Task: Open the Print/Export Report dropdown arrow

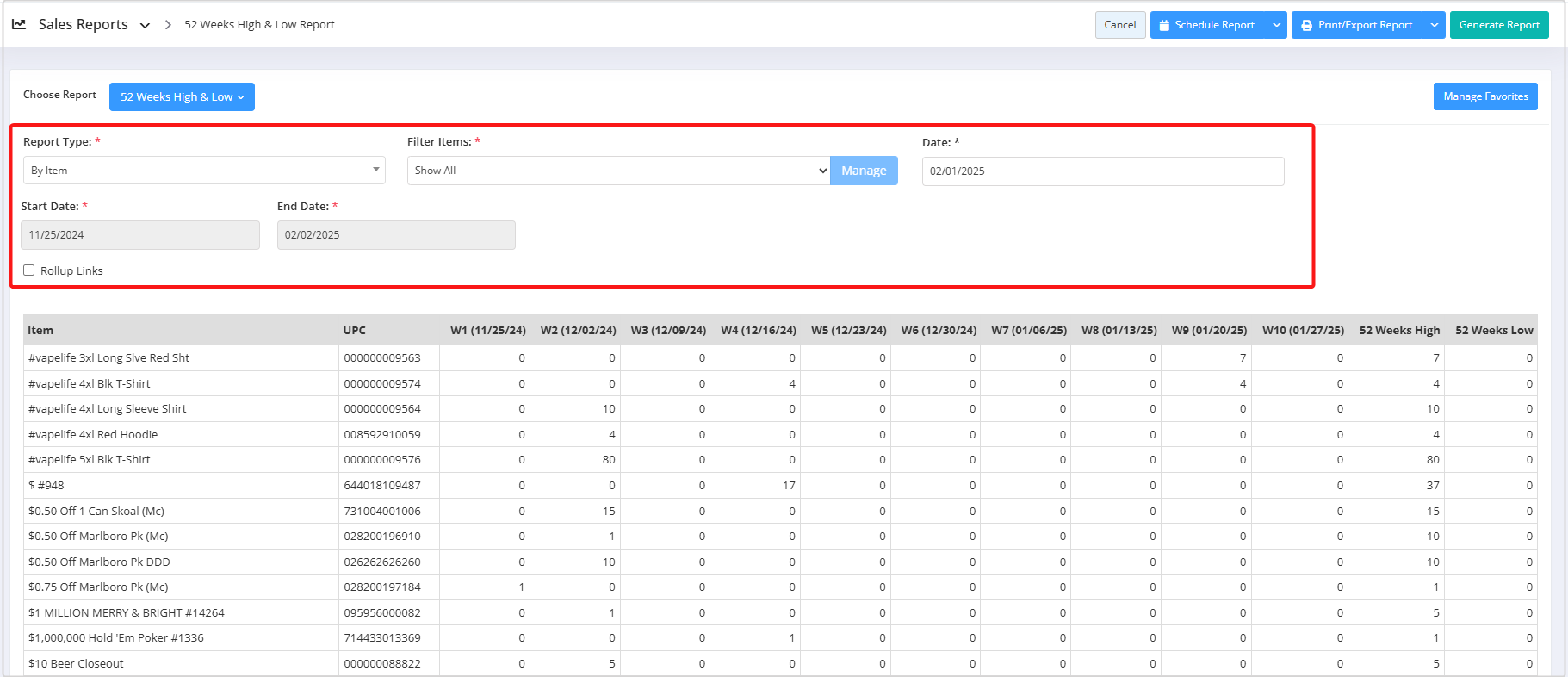Action: (1434, 25)
